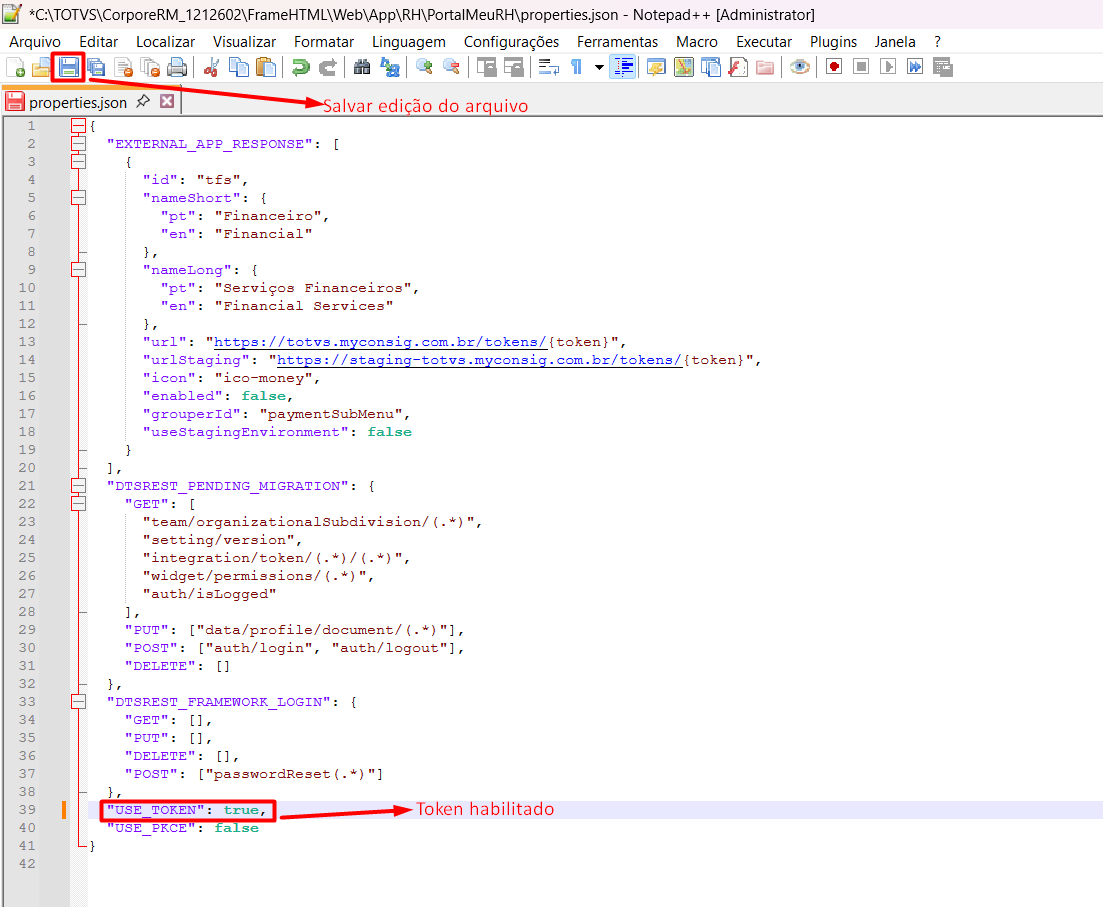Close the properties.json tab
The image size is (1103, 907).
tap(167, 101)
